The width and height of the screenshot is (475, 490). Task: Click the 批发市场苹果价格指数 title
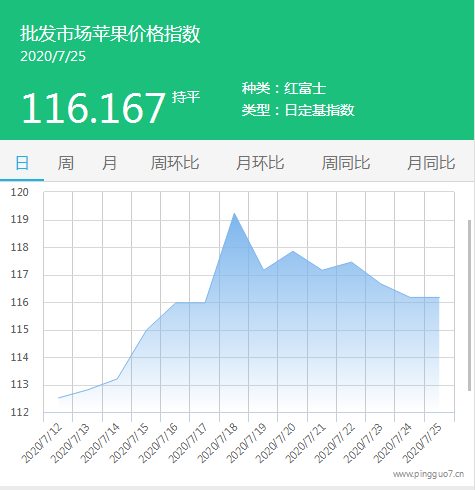click(x=110, y=34)
